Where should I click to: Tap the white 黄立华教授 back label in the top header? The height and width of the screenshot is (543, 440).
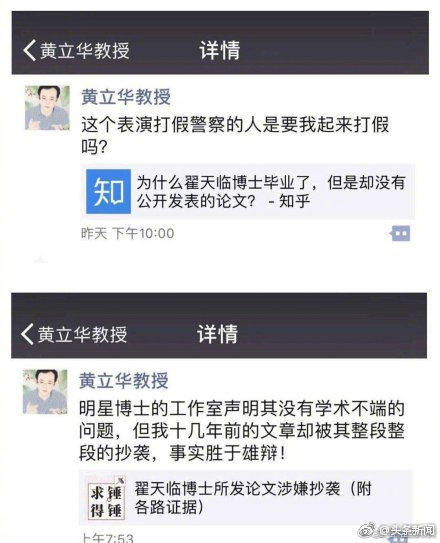[85, 51]
